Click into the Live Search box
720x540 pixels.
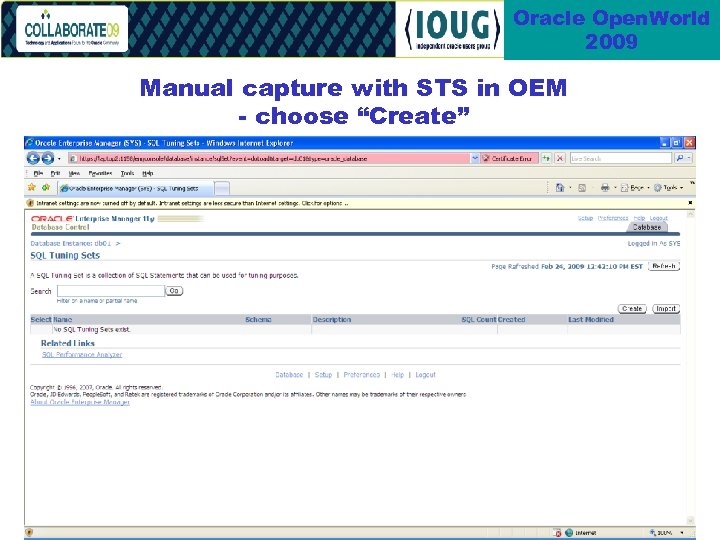[621, 158]
